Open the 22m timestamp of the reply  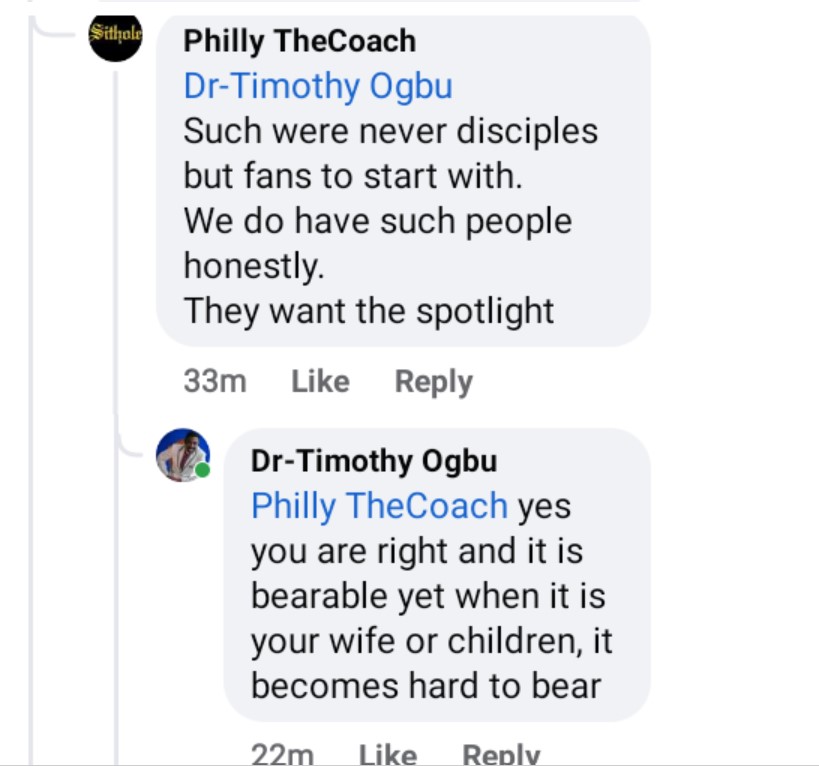click(x=283, y=754)
